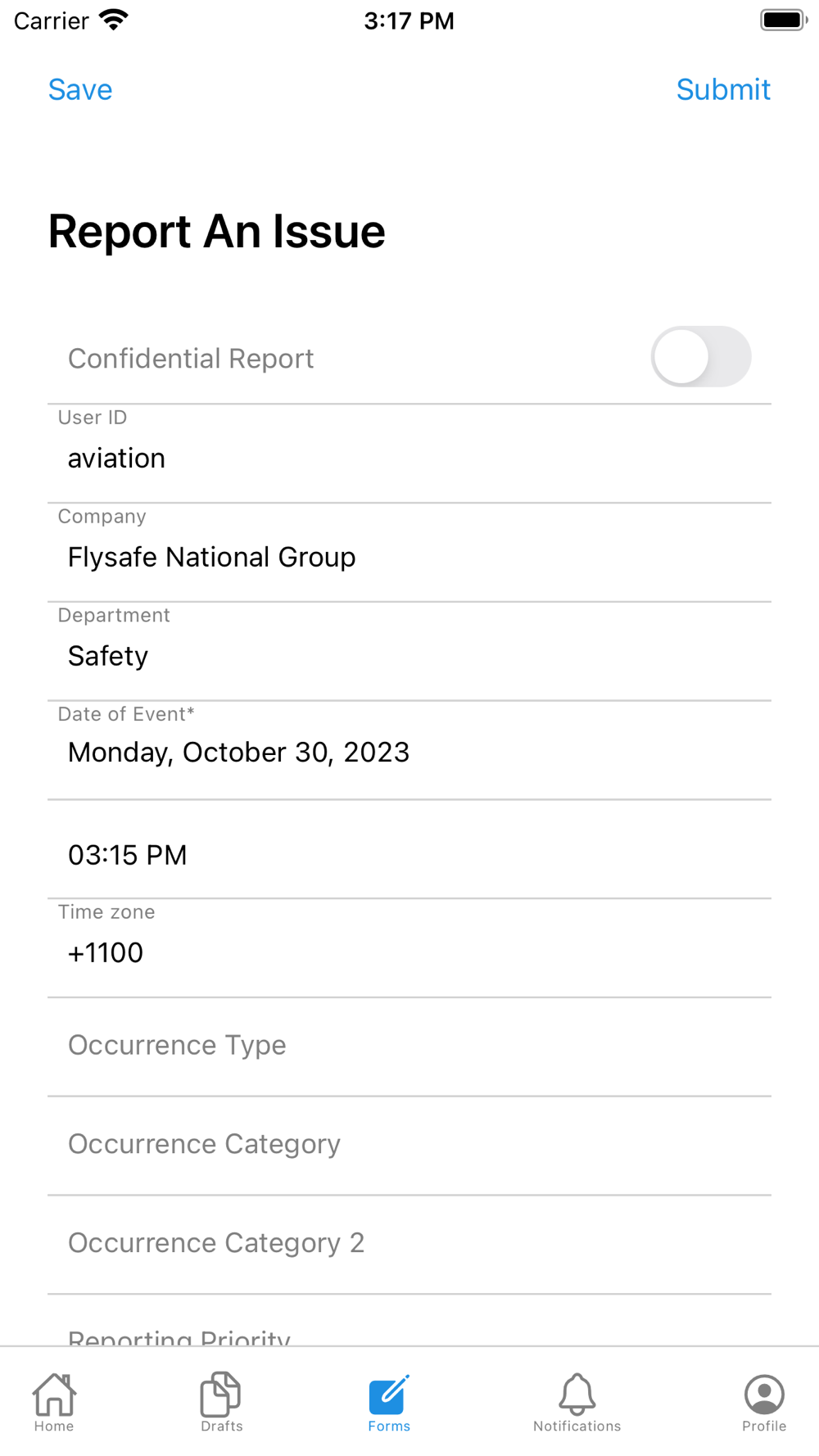This screenshot has width=819, height=1456.
Task: Enable the Confidential Report switch
Action: pyautogui.click(x=700, y=357)
